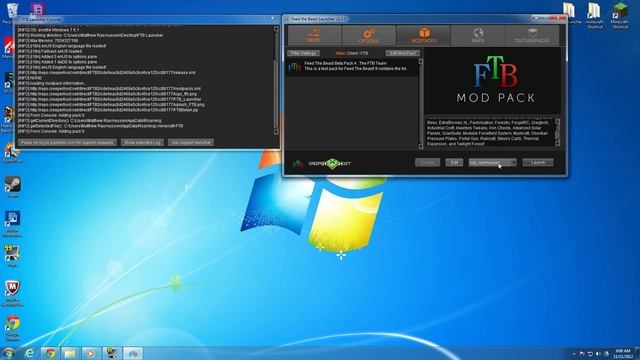The width and height of the screenshot is (640, 360).
Task: Click the mod list description text area
Action: pyautogui.click(x=489, y=133)
